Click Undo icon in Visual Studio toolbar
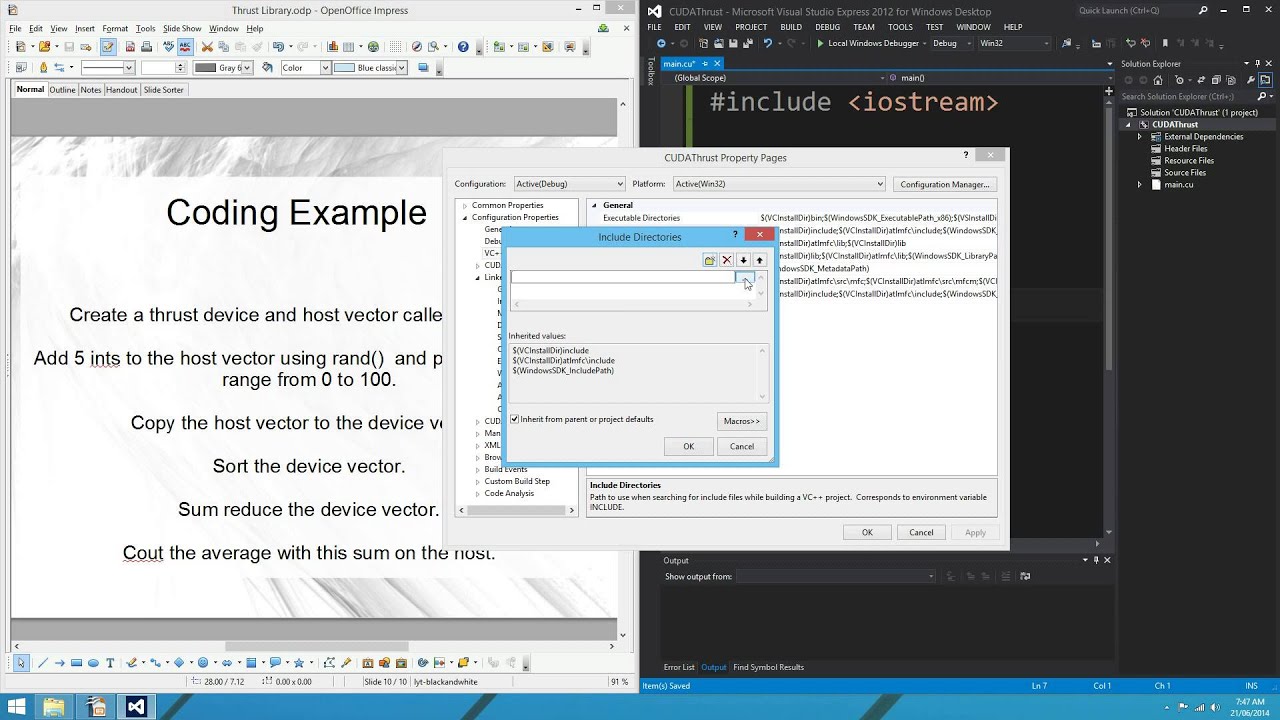Image resolution: width=1280 pixels, height=720 pixels. coord(768,43)
